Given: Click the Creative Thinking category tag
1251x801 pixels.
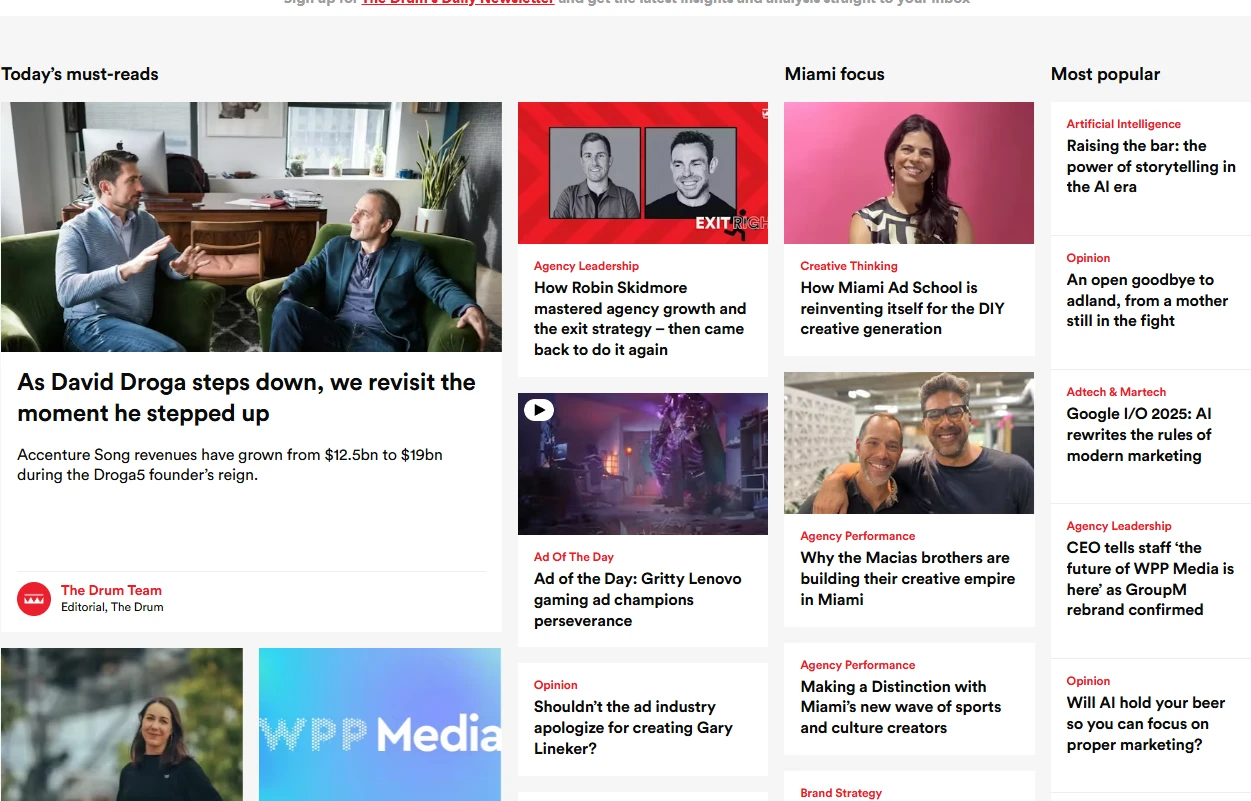Looking at the screenshot, I should coord(849,266).
